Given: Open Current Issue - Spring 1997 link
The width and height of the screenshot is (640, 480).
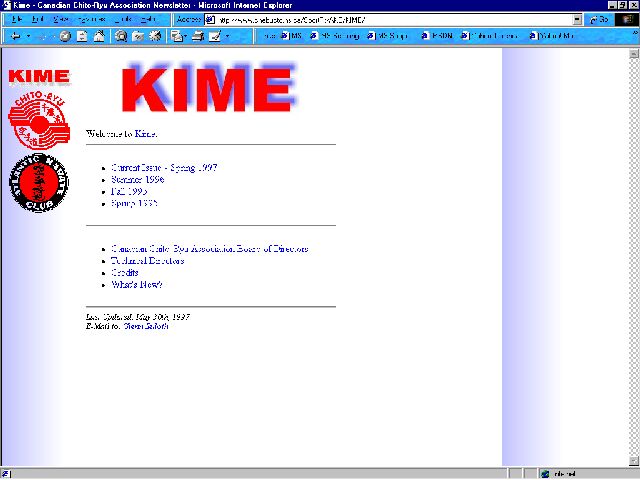Looking at the screenshot, I should 164,169.
